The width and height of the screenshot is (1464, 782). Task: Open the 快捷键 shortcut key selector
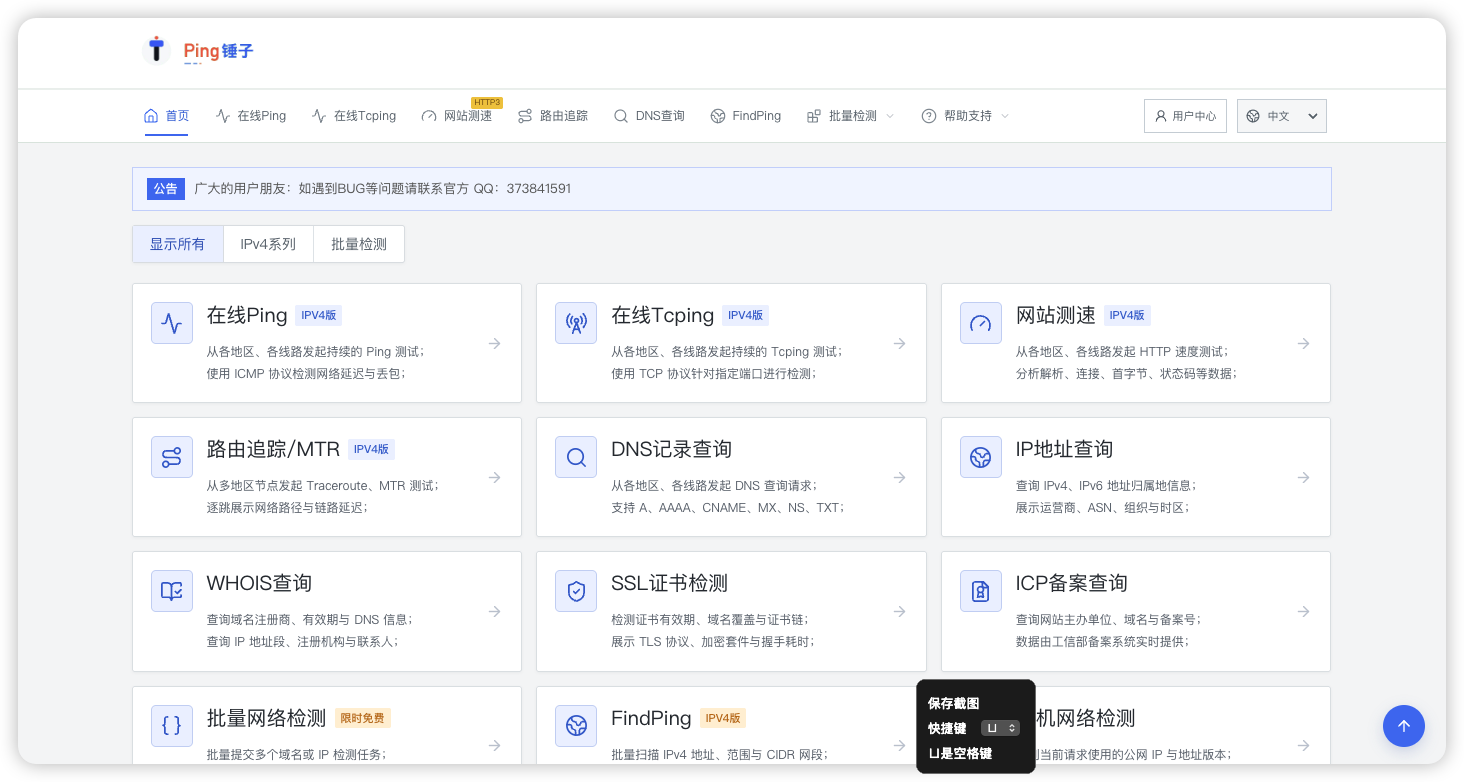point(1000,728)
